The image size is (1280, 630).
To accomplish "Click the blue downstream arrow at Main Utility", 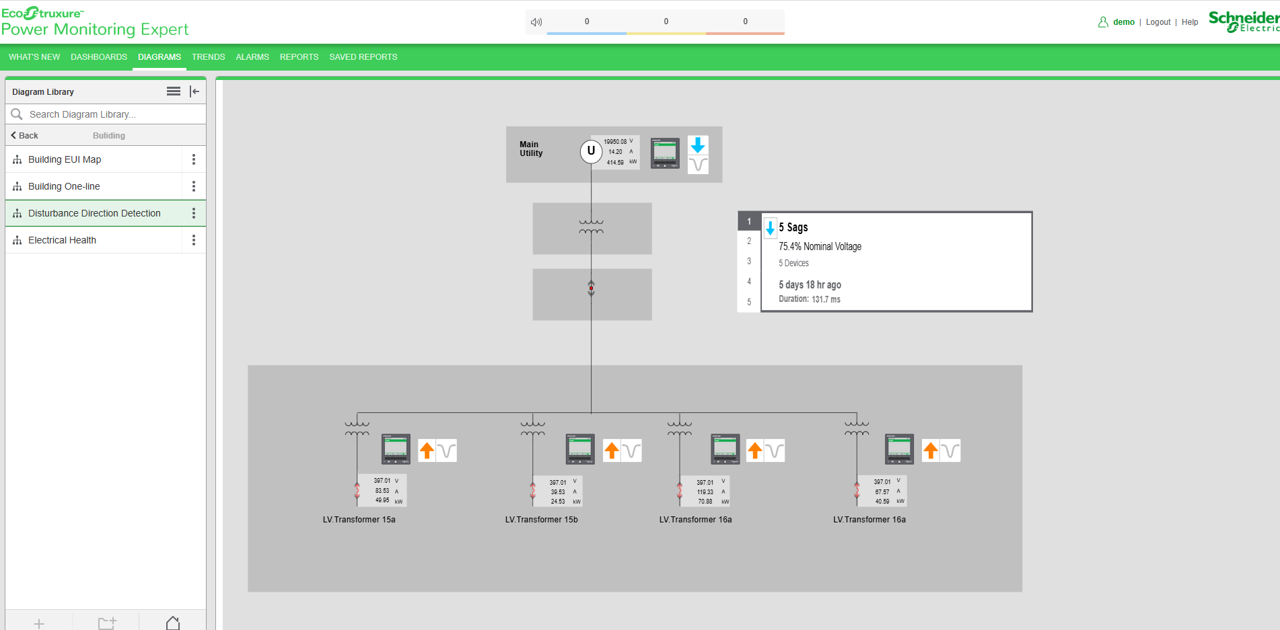I will click(698, 146).
